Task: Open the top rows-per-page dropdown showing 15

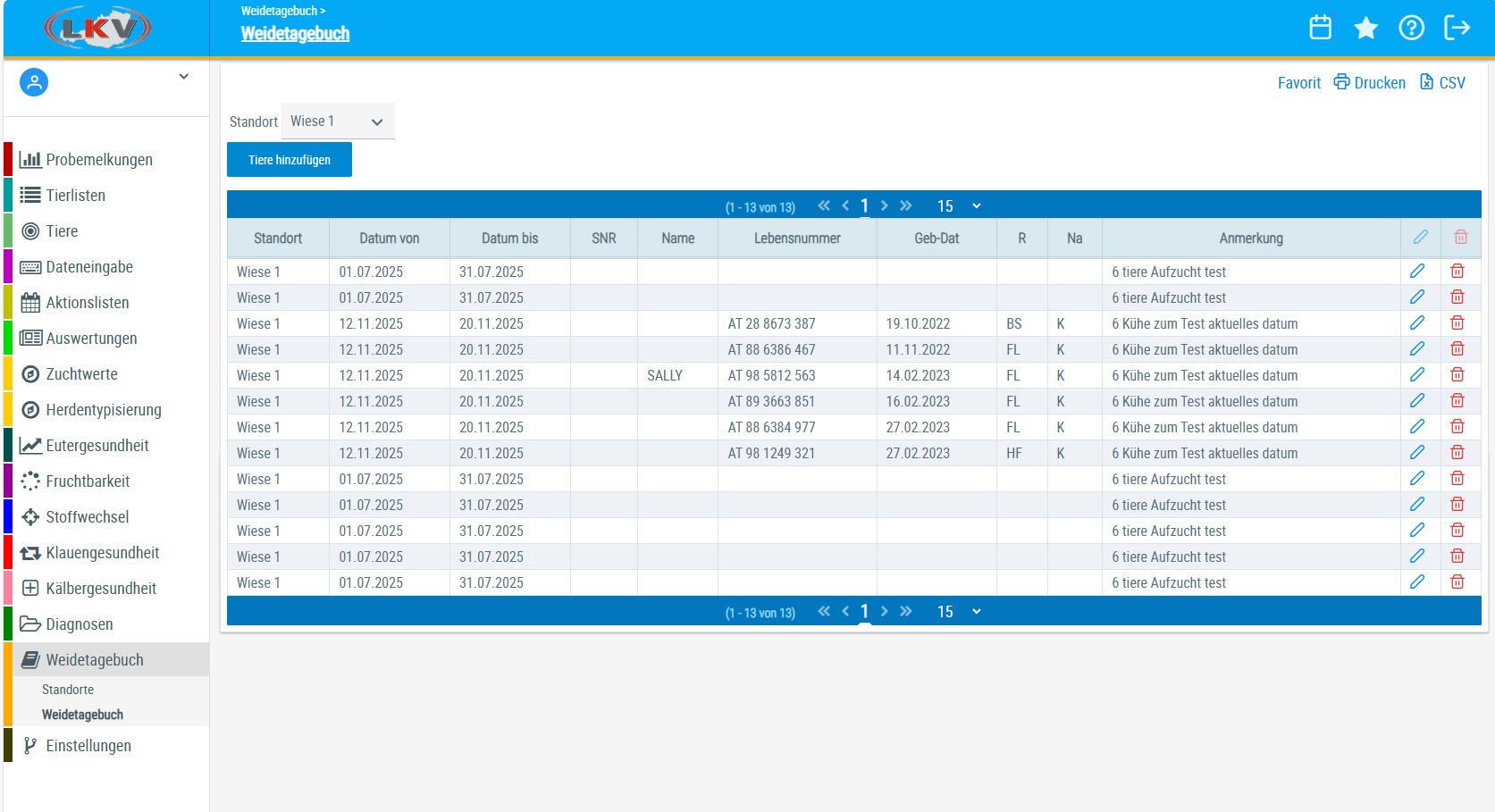Action: tap(959, 206)
